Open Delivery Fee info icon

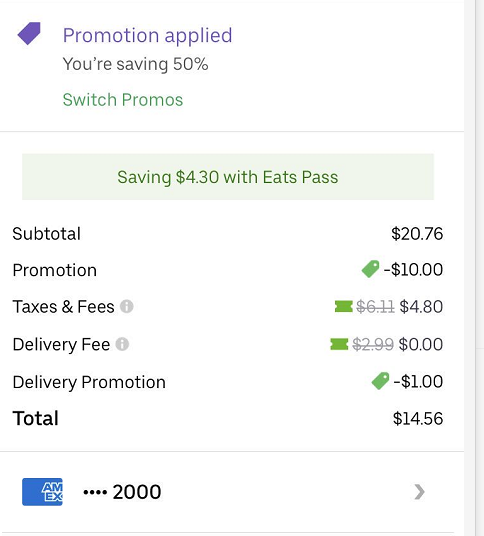[122, 344]
